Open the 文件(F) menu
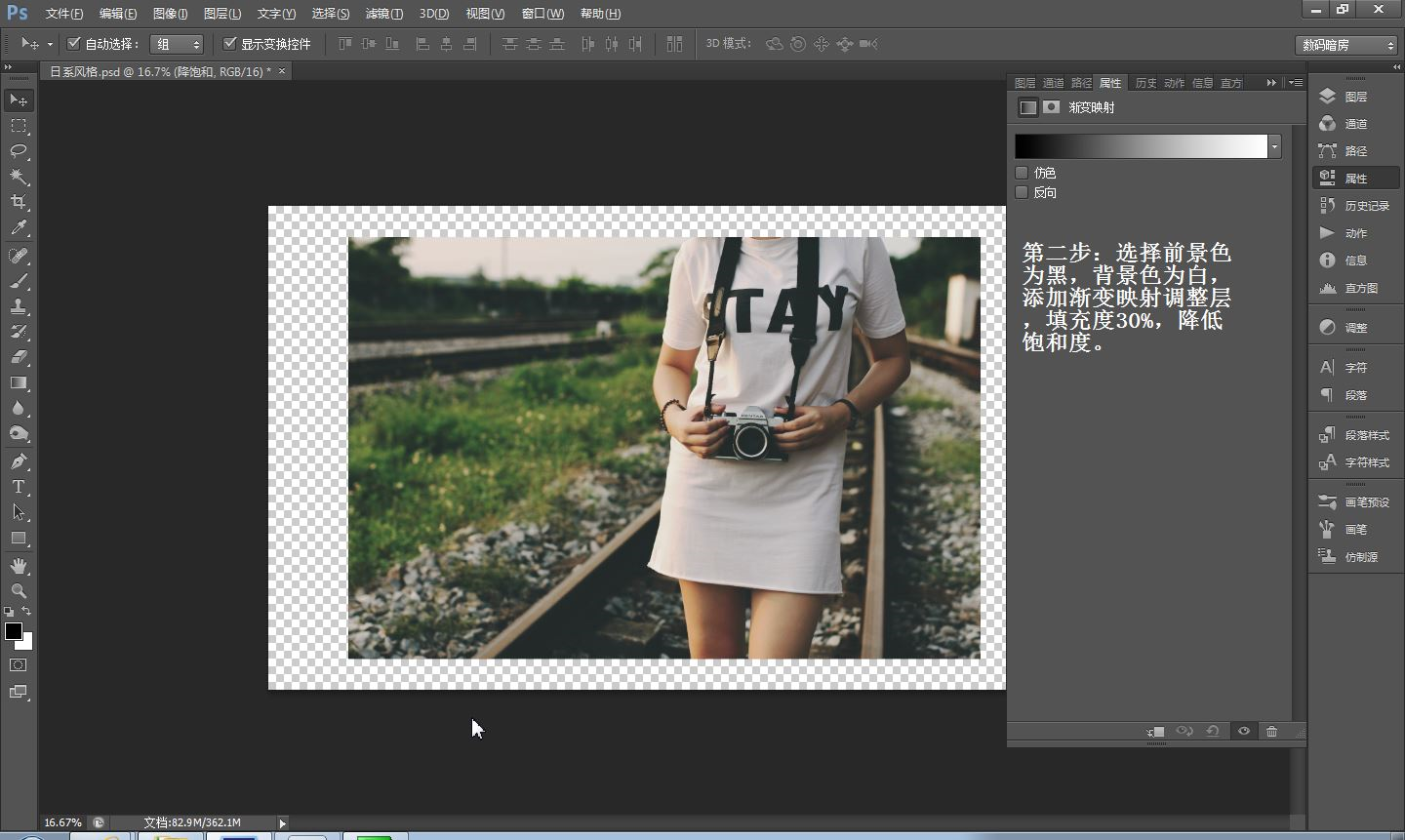The height and width of the screenshot is (840, 1405). tap(63, 14)
